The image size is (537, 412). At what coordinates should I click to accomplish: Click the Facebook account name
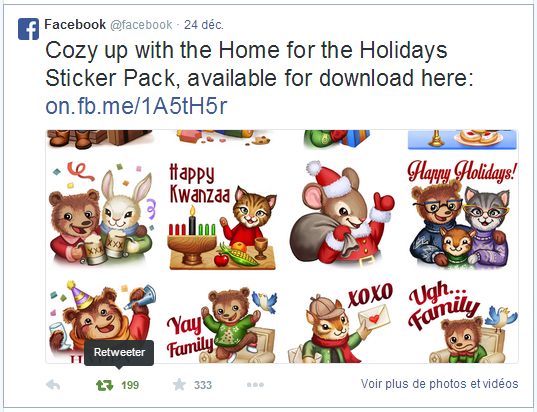75,25
